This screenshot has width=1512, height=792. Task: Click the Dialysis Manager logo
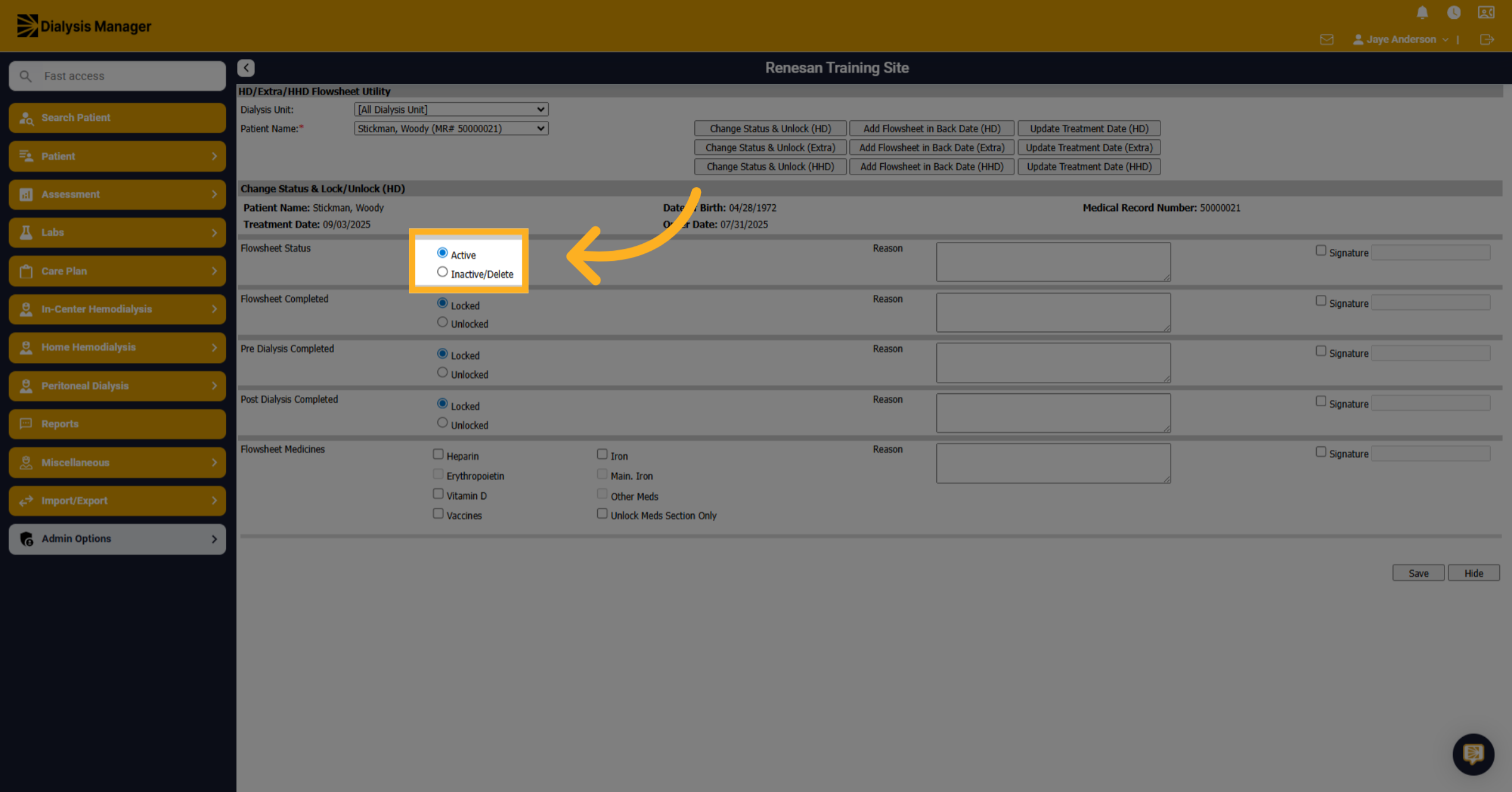(x=84, y=26)
